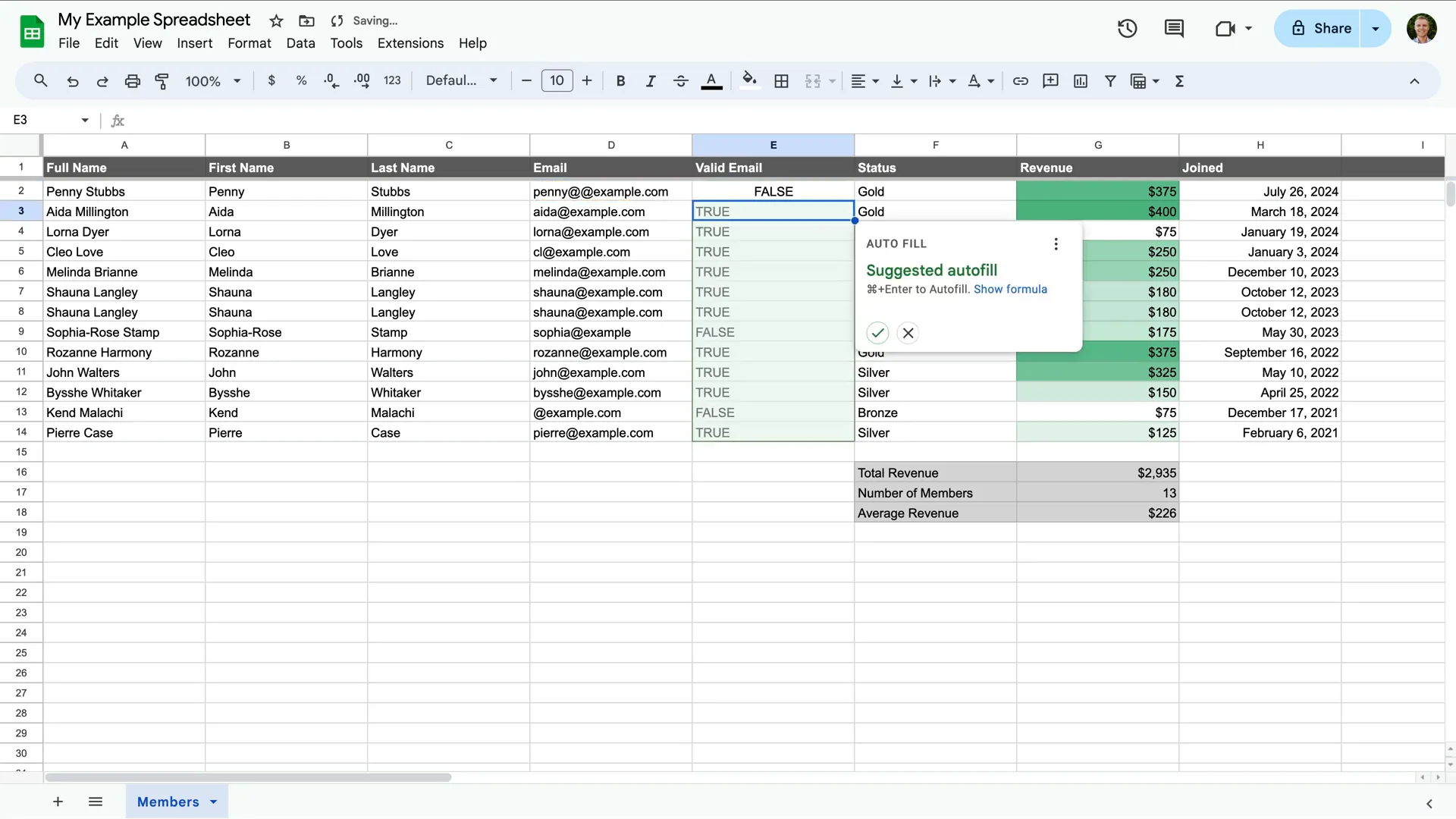Create a filter
1456x819 pixels.
pos(1110,80)
